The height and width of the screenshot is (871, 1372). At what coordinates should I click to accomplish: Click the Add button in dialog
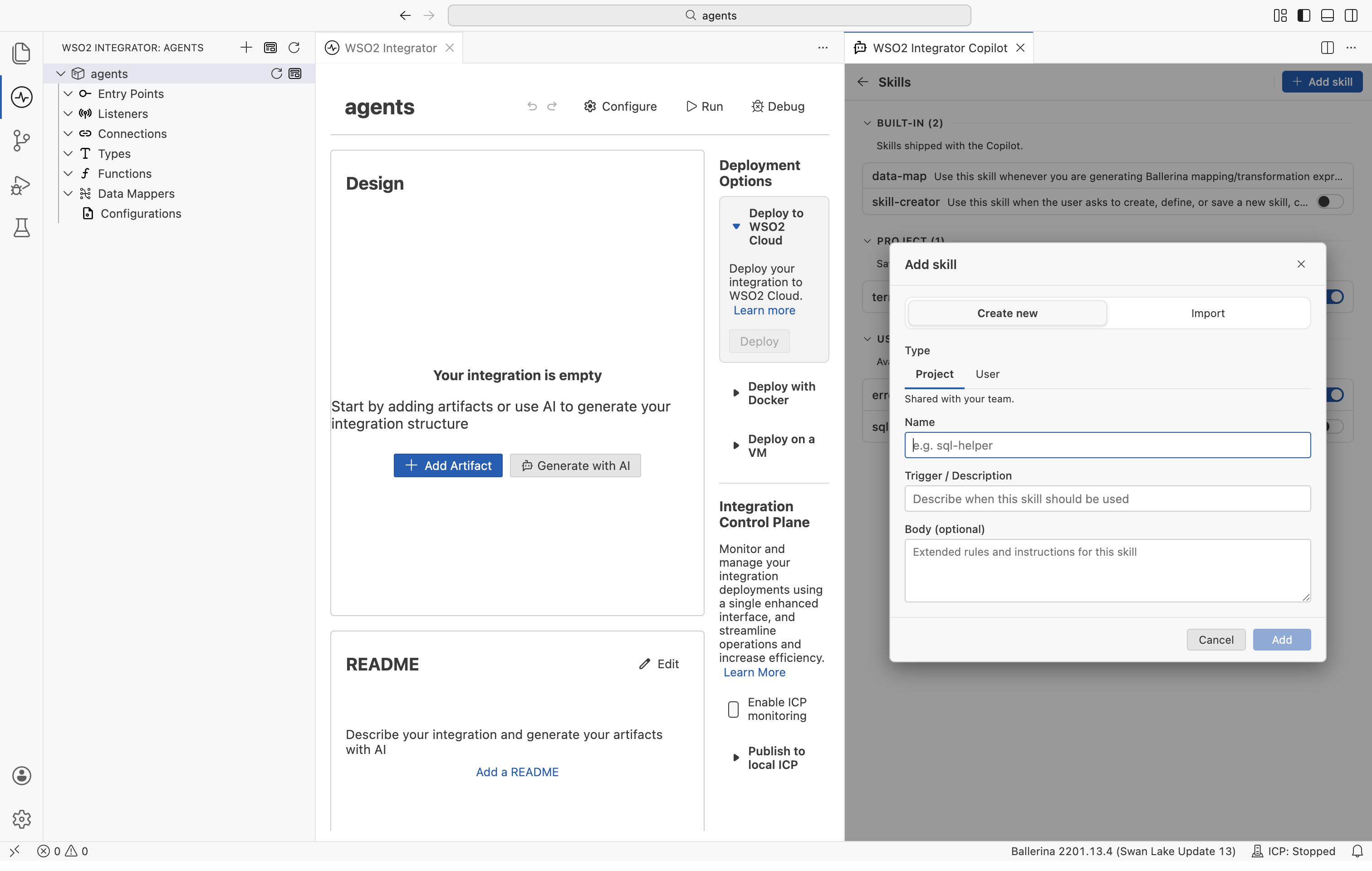pyautogui.click(x=1281, y=639)
